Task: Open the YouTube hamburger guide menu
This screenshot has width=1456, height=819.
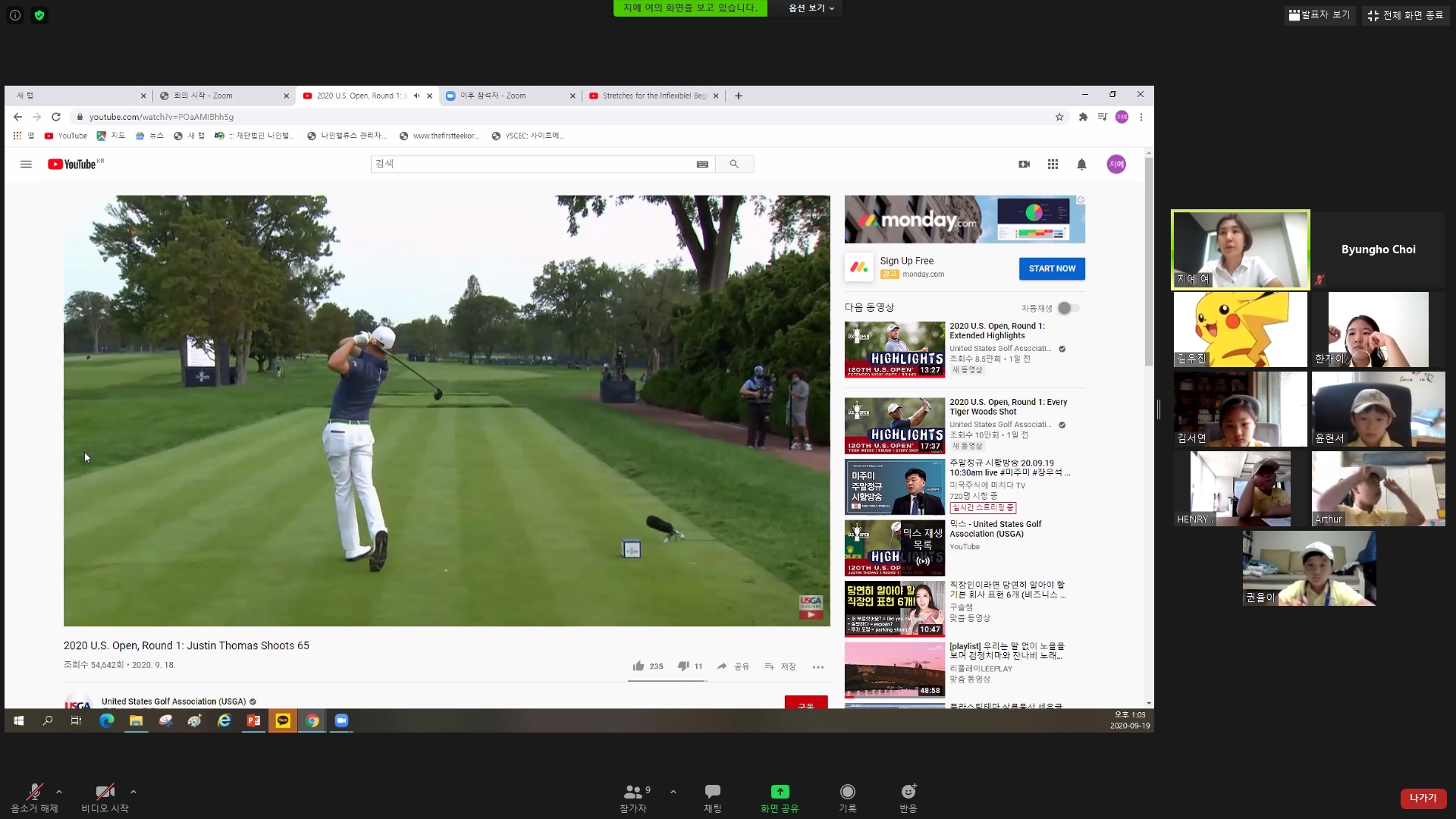Action: [x=26, y=165]
